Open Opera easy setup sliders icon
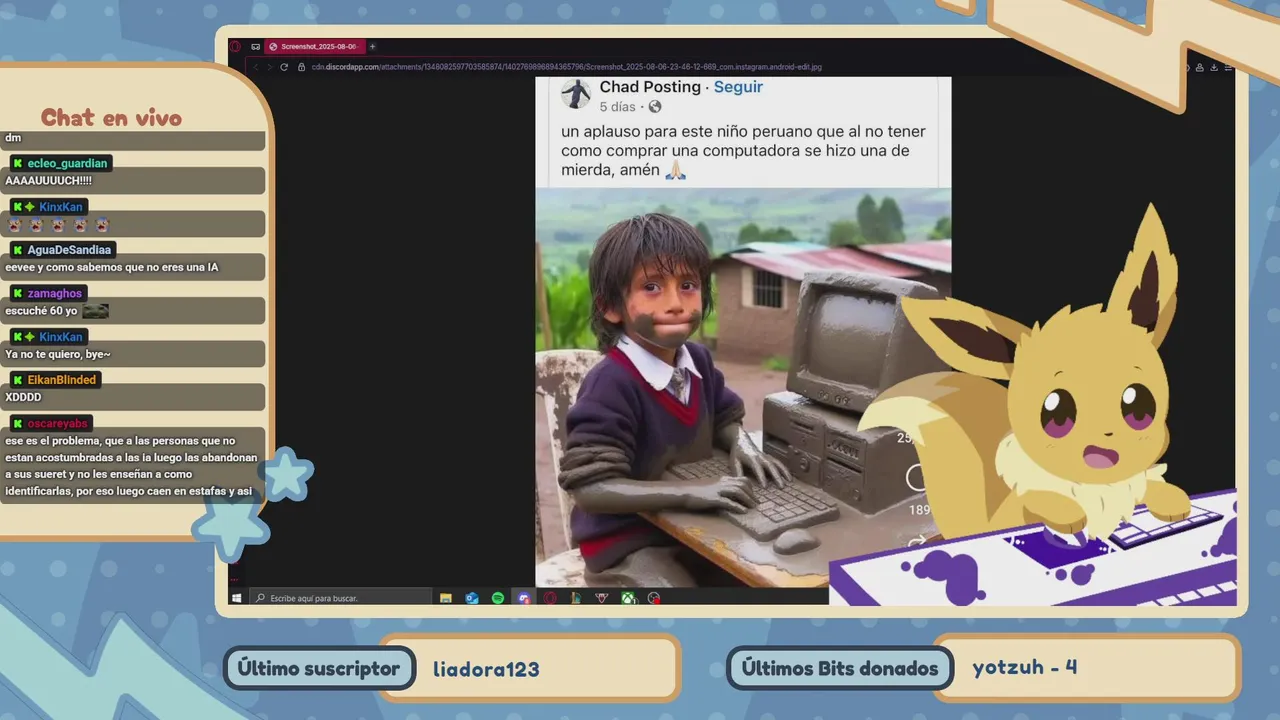This screenshot has height=720, width=1280. [1228, 69]
